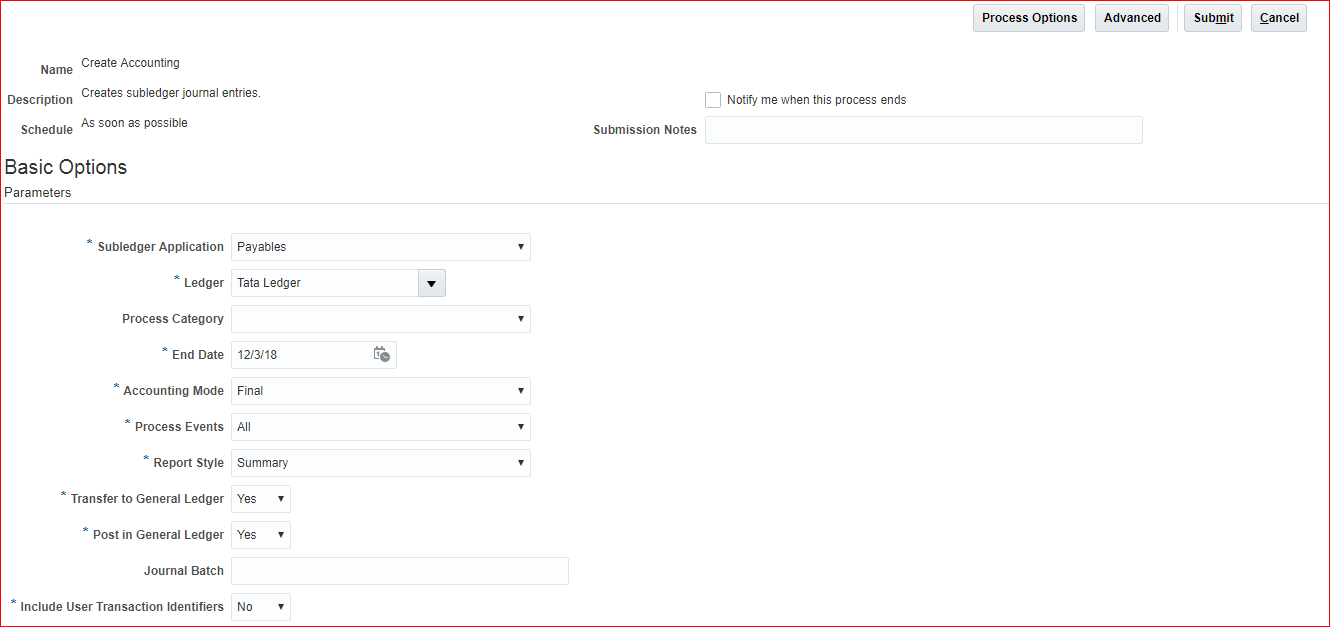Click the Tata Ledger text field

pyautogui.click(x=324, y=283)
